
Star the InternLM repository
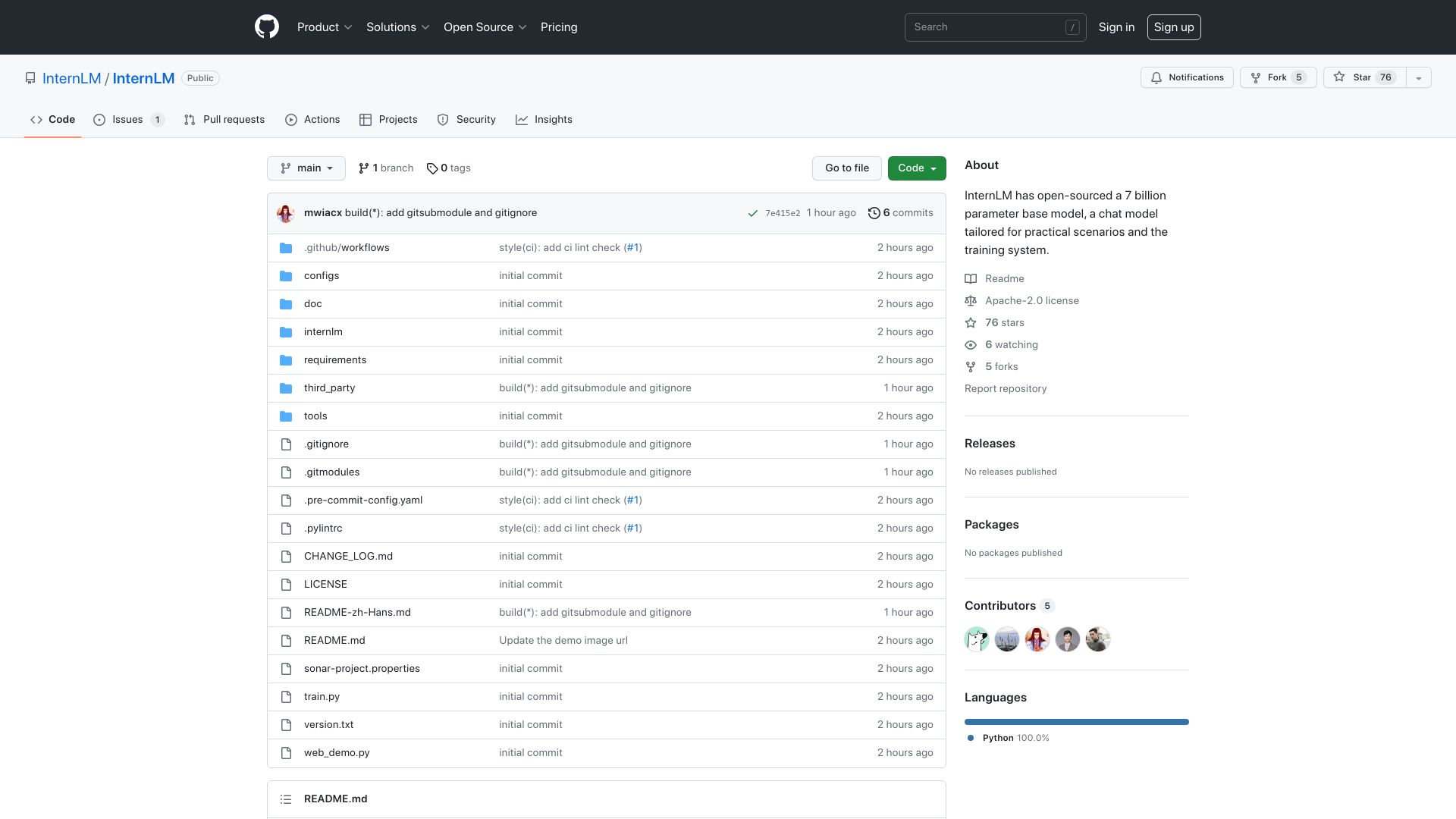[1364, 77]
